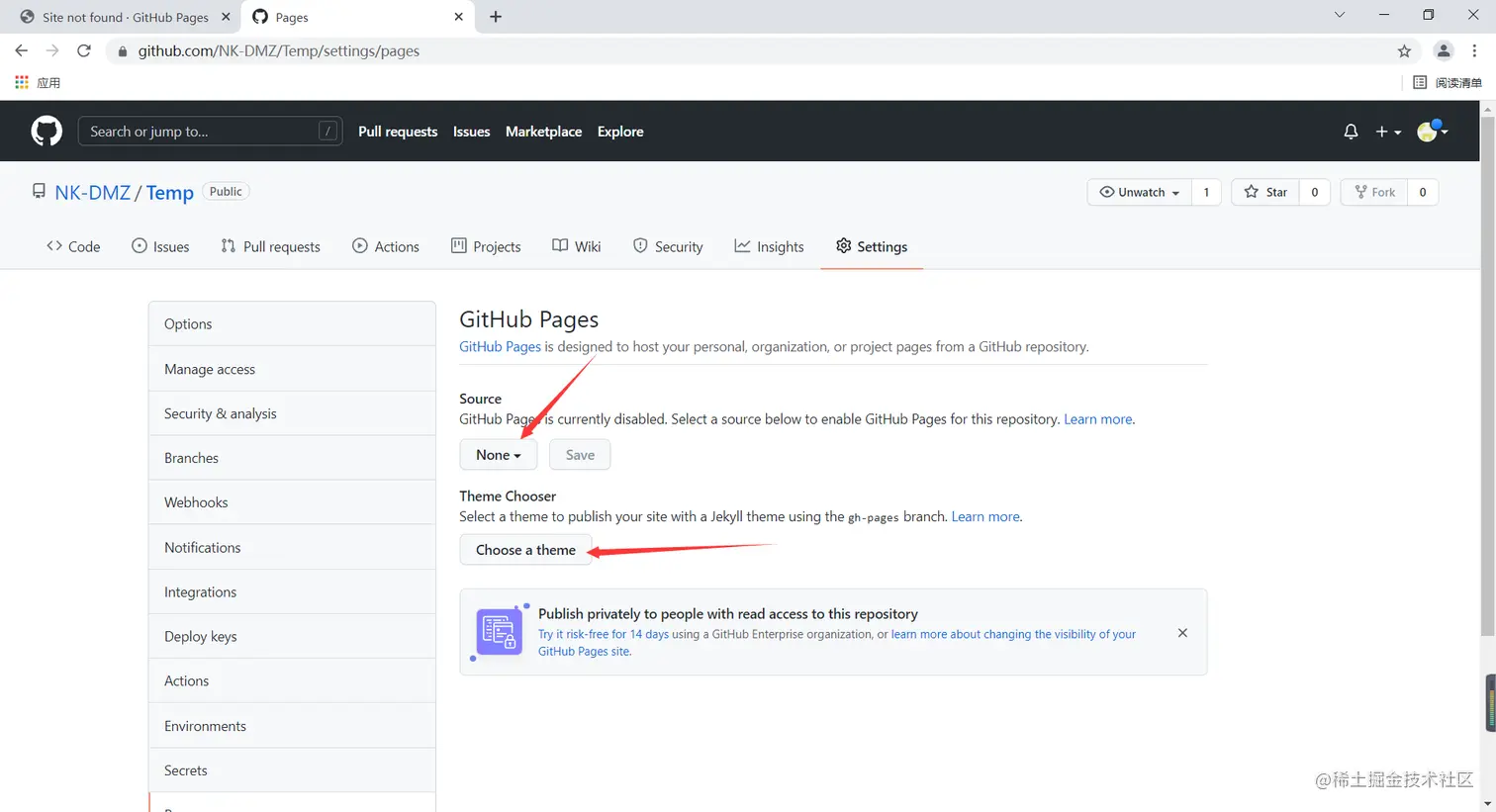This screenshot has width=1496, height=812.
Task: Open the forks count next to Fork
Action: 1423,192
